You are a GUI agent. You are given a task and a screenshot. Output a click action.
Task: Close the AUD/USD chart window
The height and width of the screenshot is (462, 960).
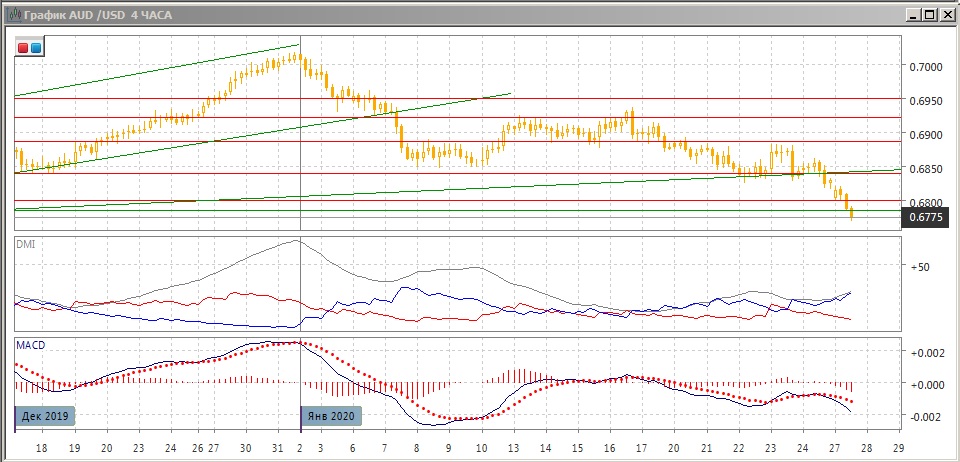tap(946, 15)
